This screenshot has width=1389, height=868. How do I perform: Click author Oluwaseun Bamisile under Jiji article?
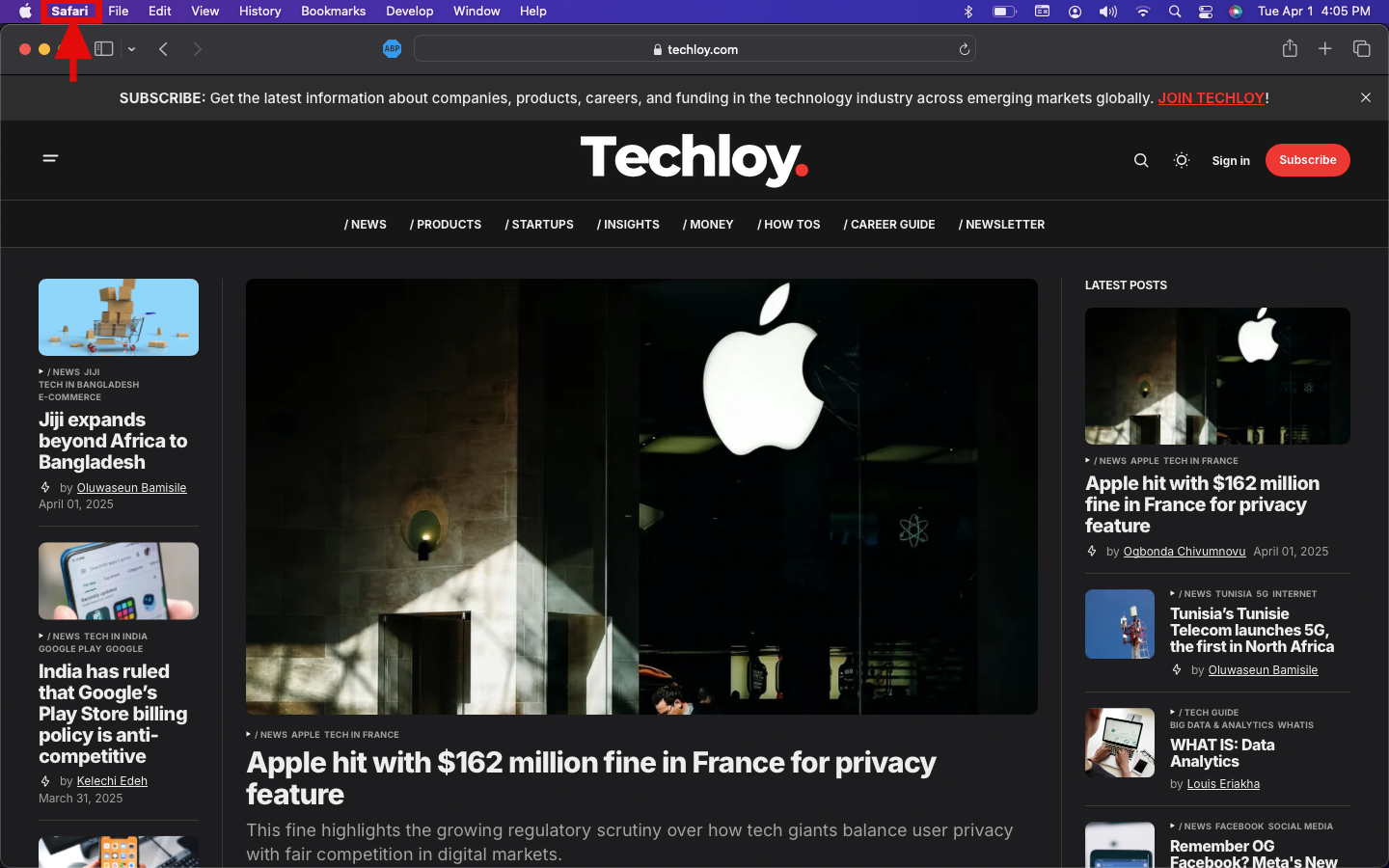(132, 488)
